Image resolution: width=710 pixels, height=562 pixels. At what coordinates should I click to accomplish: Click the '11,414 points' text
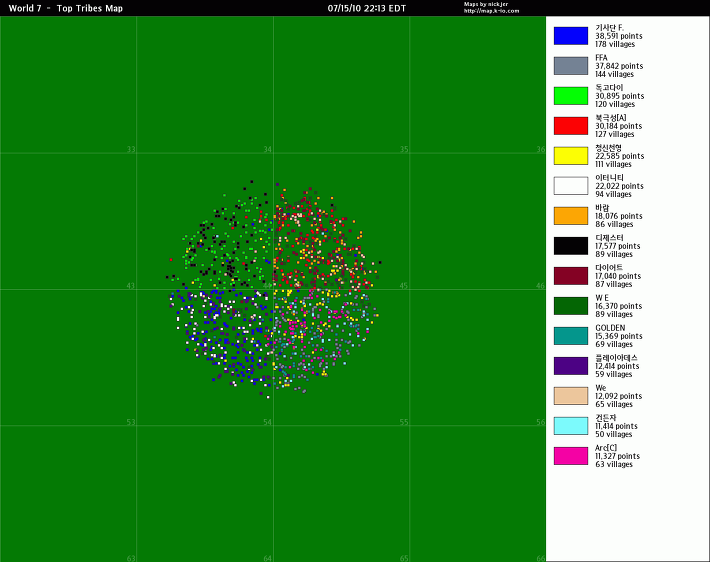point(616,426)
